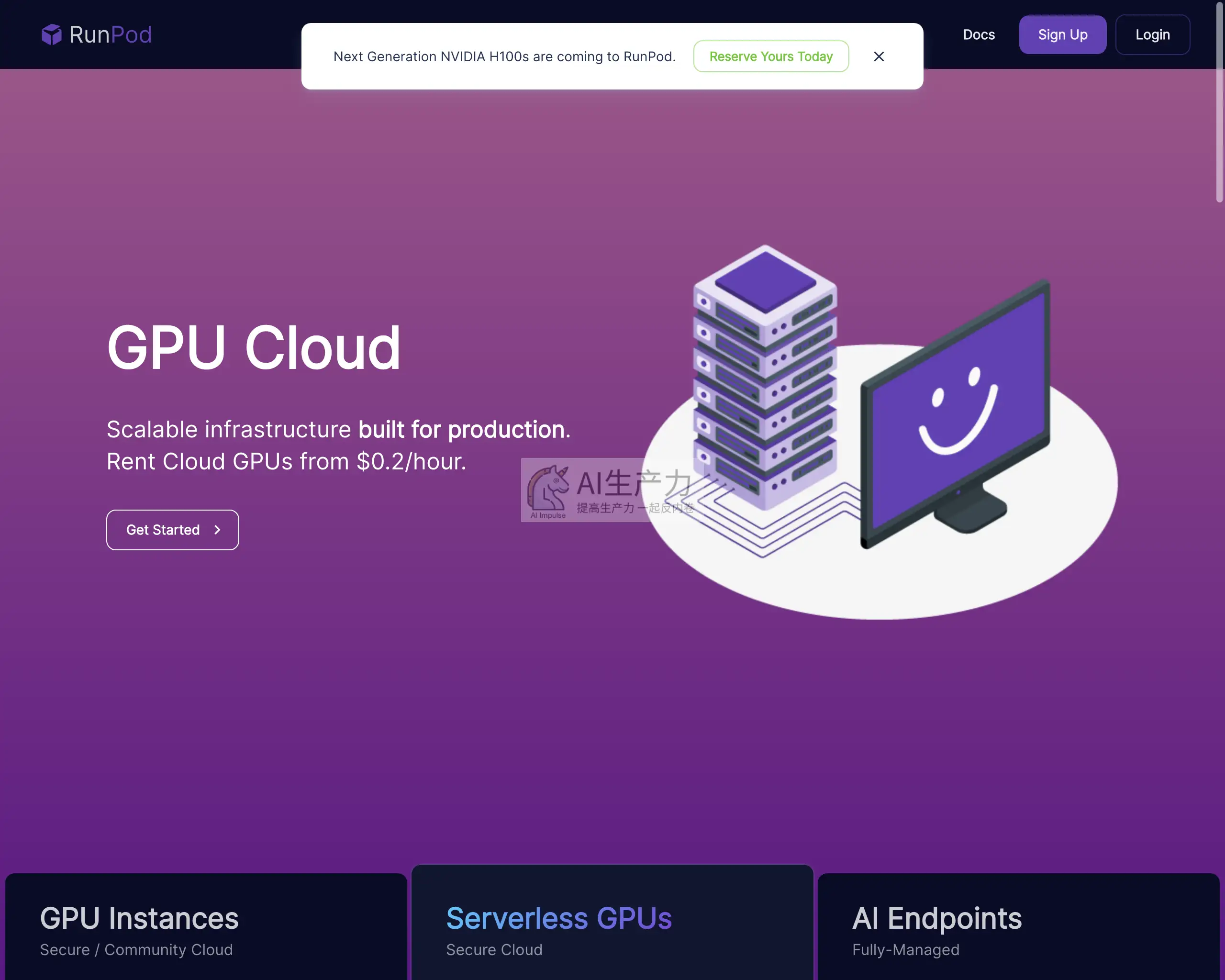Click the arrow chevron in Get Started
Screen dimensions: 1225x980
217,530
